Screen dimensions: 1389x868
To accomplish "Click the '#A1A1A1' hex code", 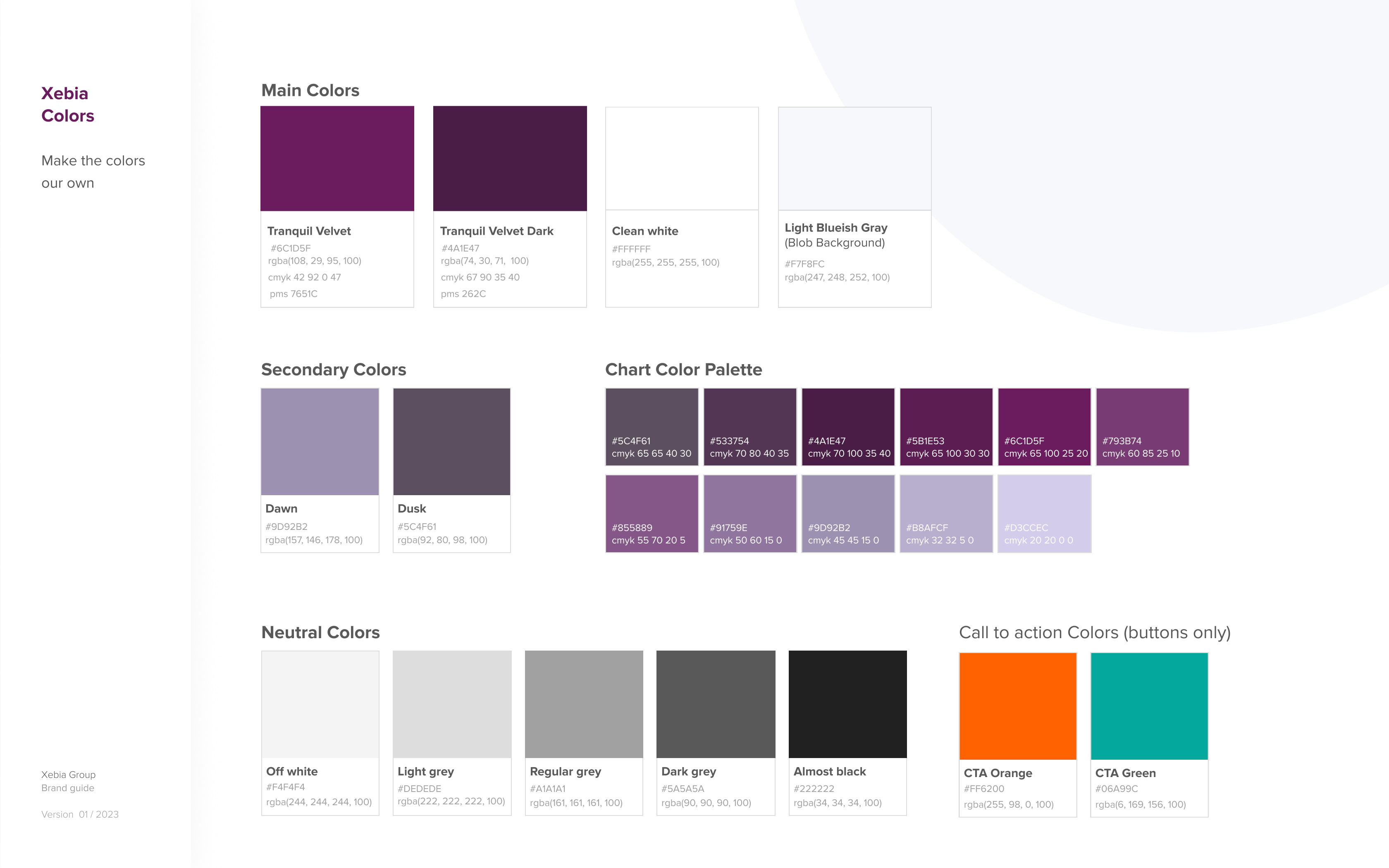I will pos(548,789).
